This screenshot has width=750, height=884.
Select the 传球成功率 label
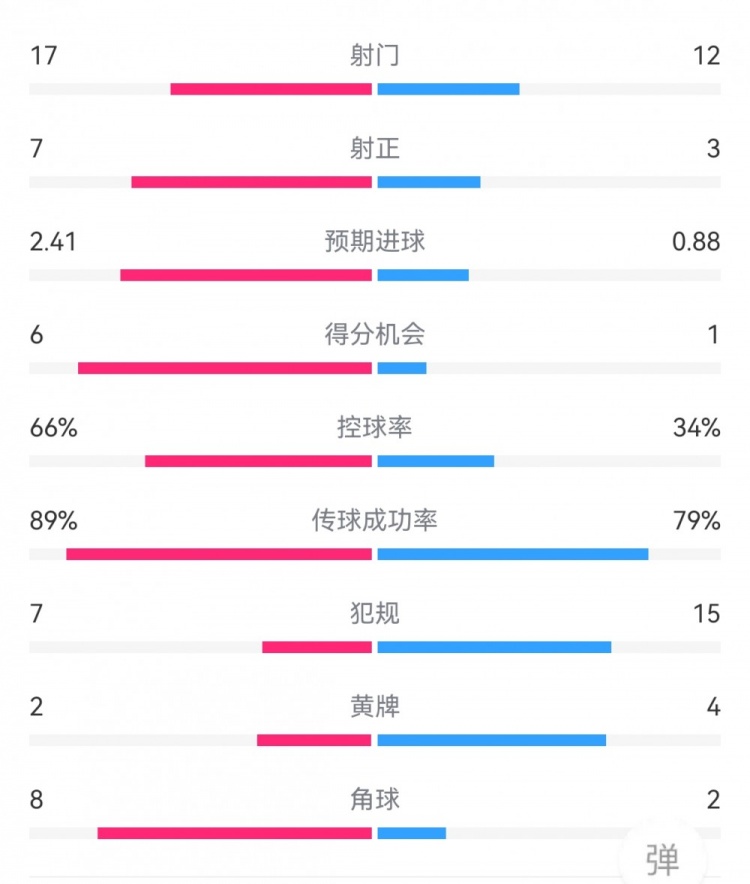(x=375, y=521)
